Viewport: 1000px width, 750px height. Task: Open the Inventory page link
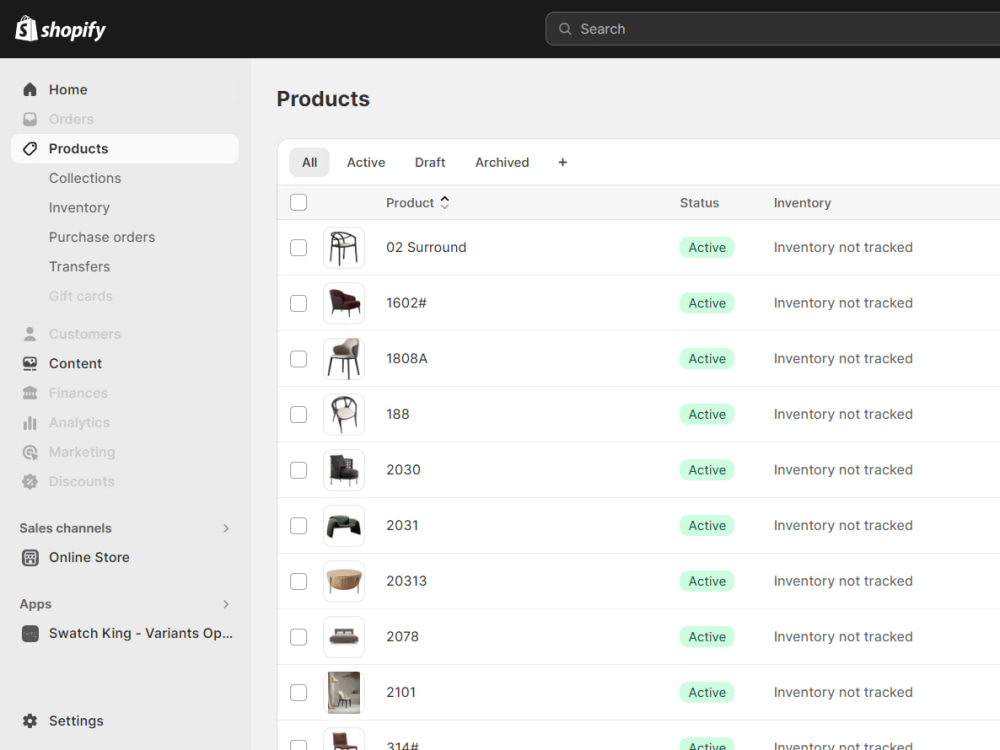pos(79,207)
